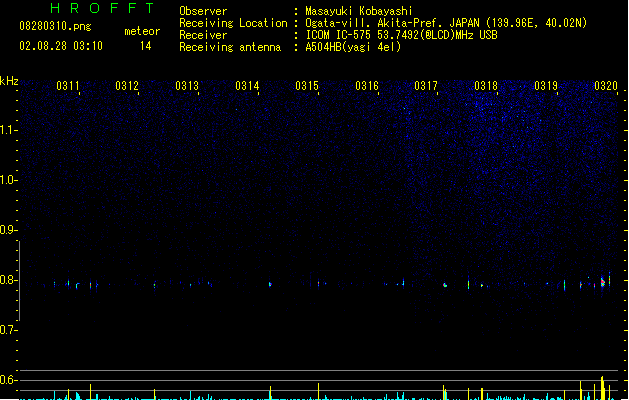Click the 0.9 frequency axis label
The image size is (629, 400).
[x=8, y=230]
